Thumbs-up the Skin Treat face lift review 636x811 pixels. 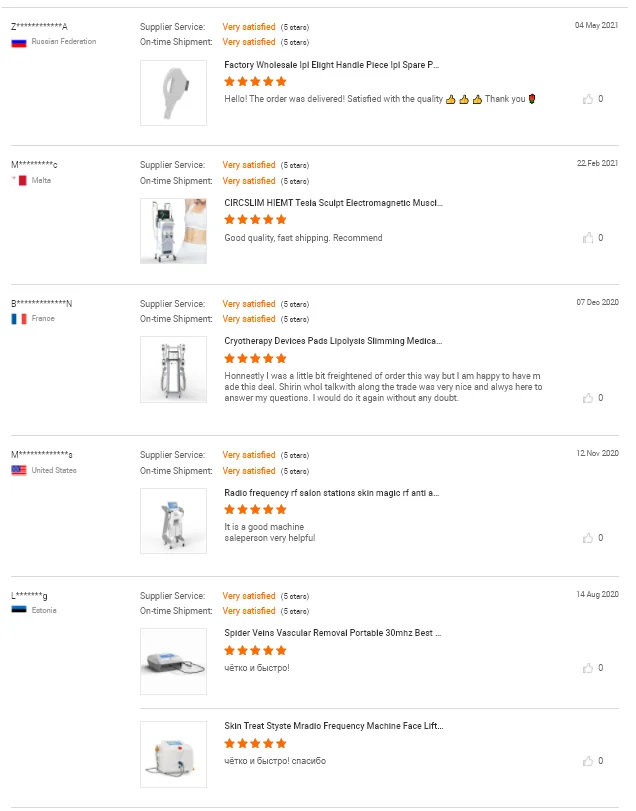(x=588, y=761)
